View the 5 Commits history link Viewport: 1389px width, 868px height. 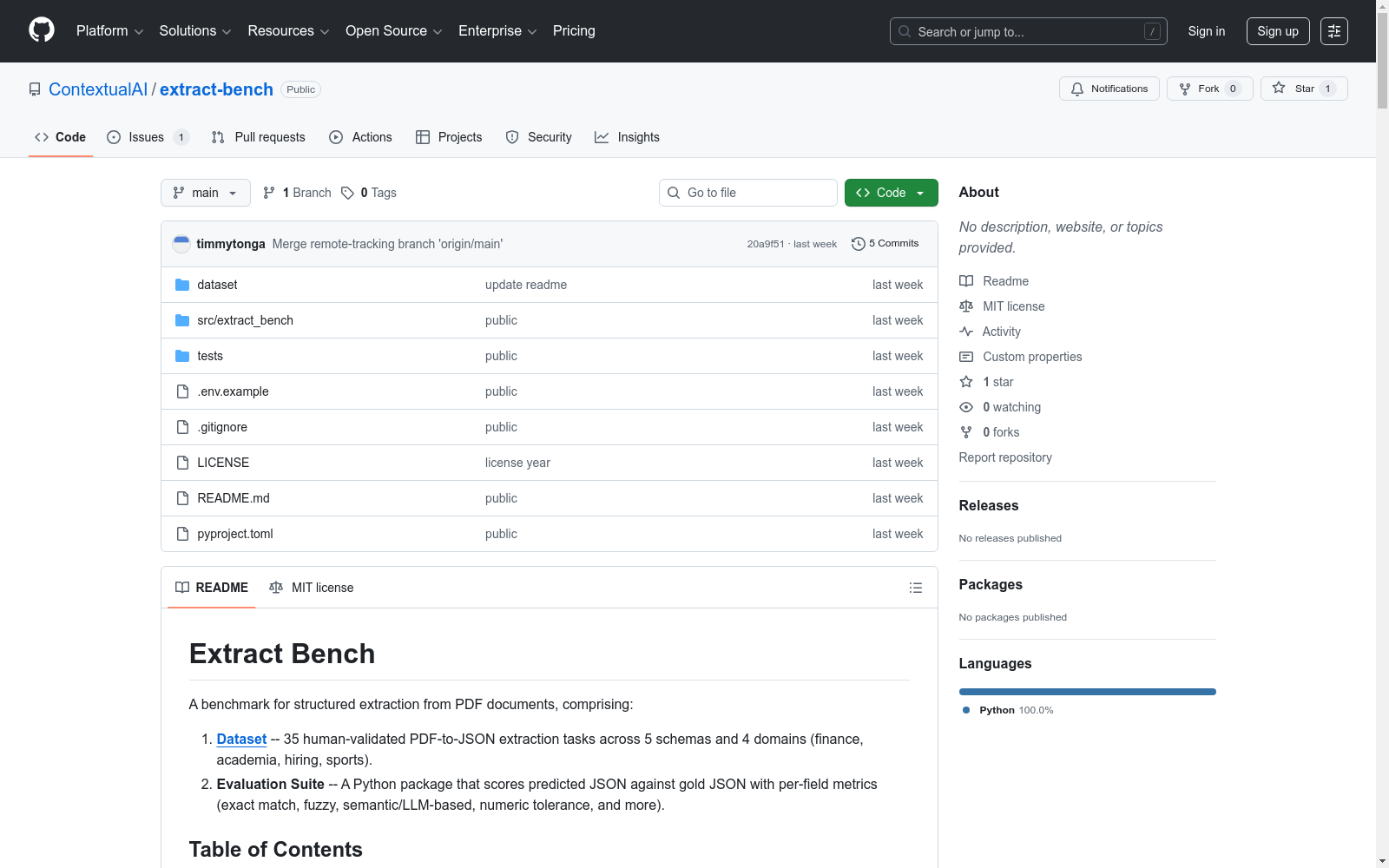885,244
